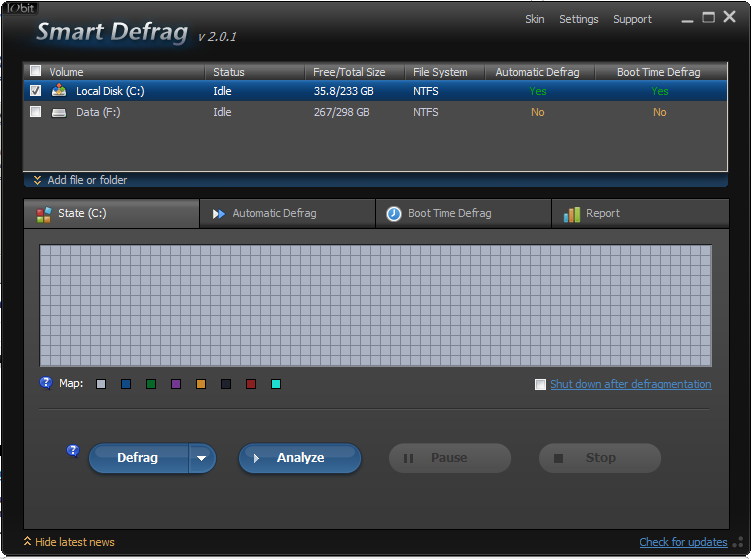
Task: Click Boot Time Defrag column header
Action: tap(659, 72)
